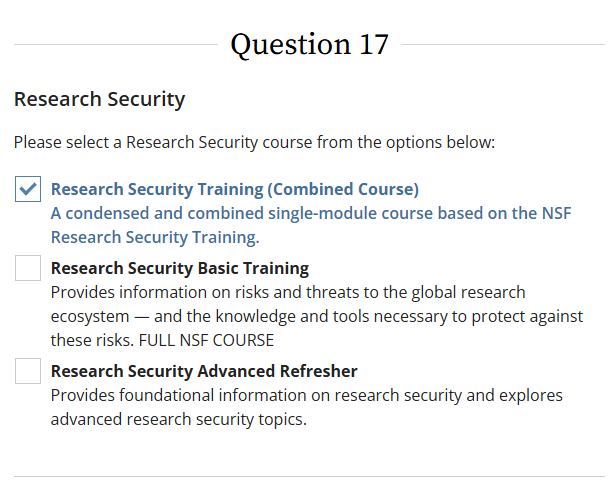This screenshot has width=613, height=491.
Task: Click the 'Provides information on risks' text line
Action: [x=288, y=292]
